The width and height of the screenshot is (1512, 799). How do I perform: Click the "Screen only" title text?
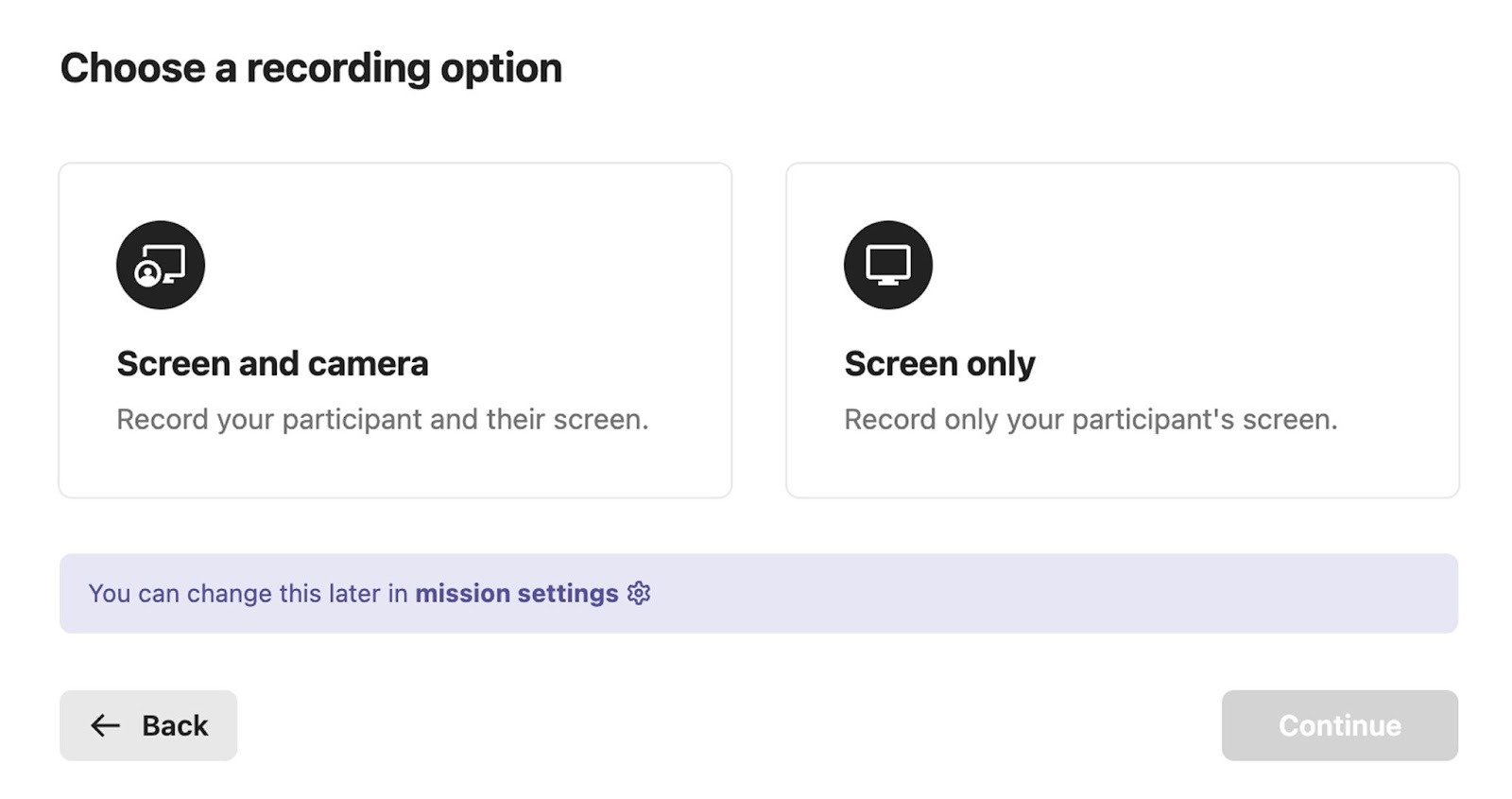939,364
